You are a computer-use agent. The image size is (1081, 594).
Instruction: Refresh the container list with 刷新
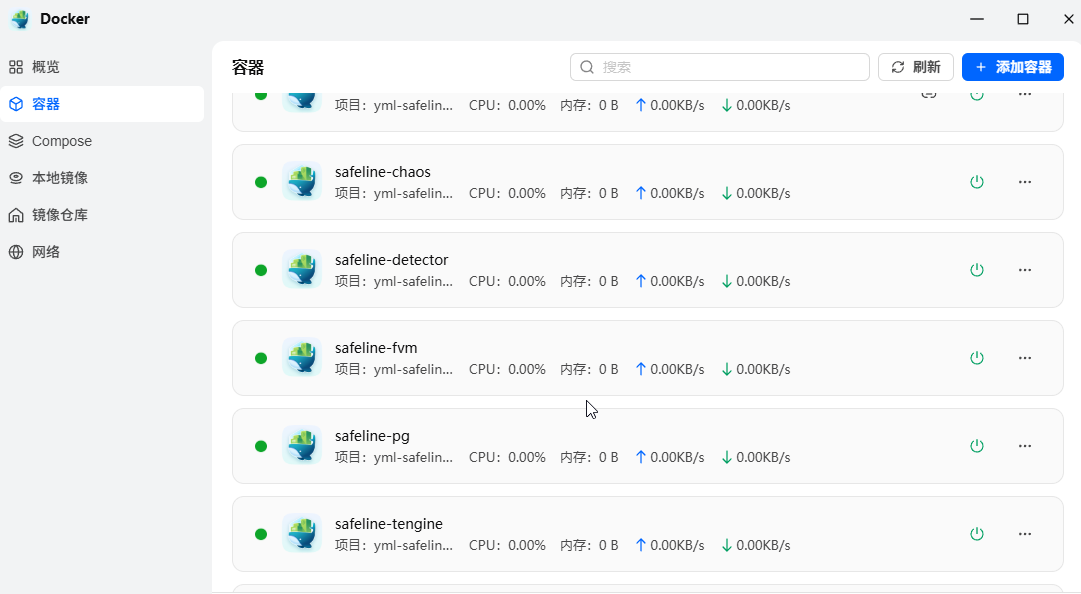916,67
